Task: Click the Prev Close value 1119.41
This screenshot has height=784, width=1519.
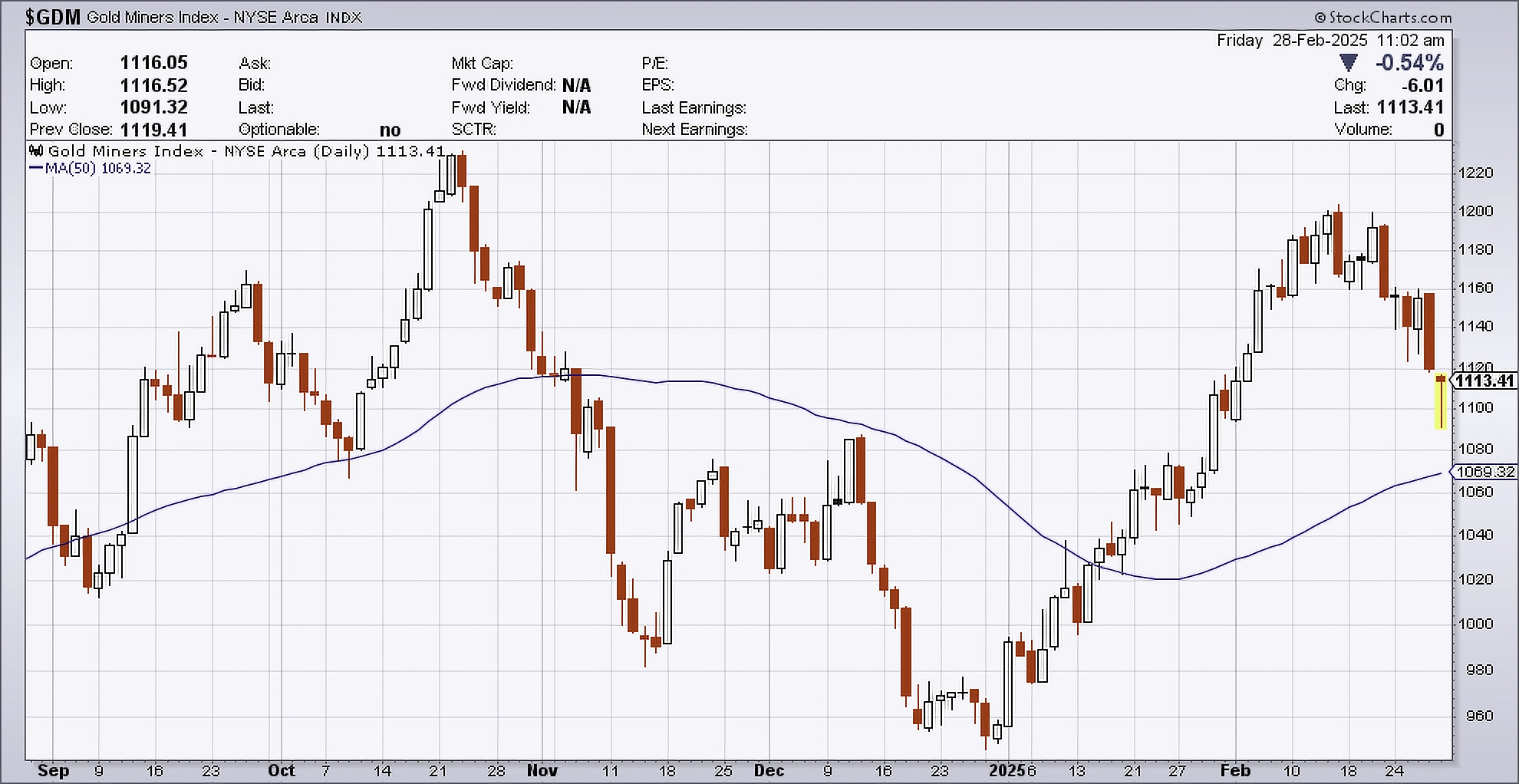Action: [153, 130]
